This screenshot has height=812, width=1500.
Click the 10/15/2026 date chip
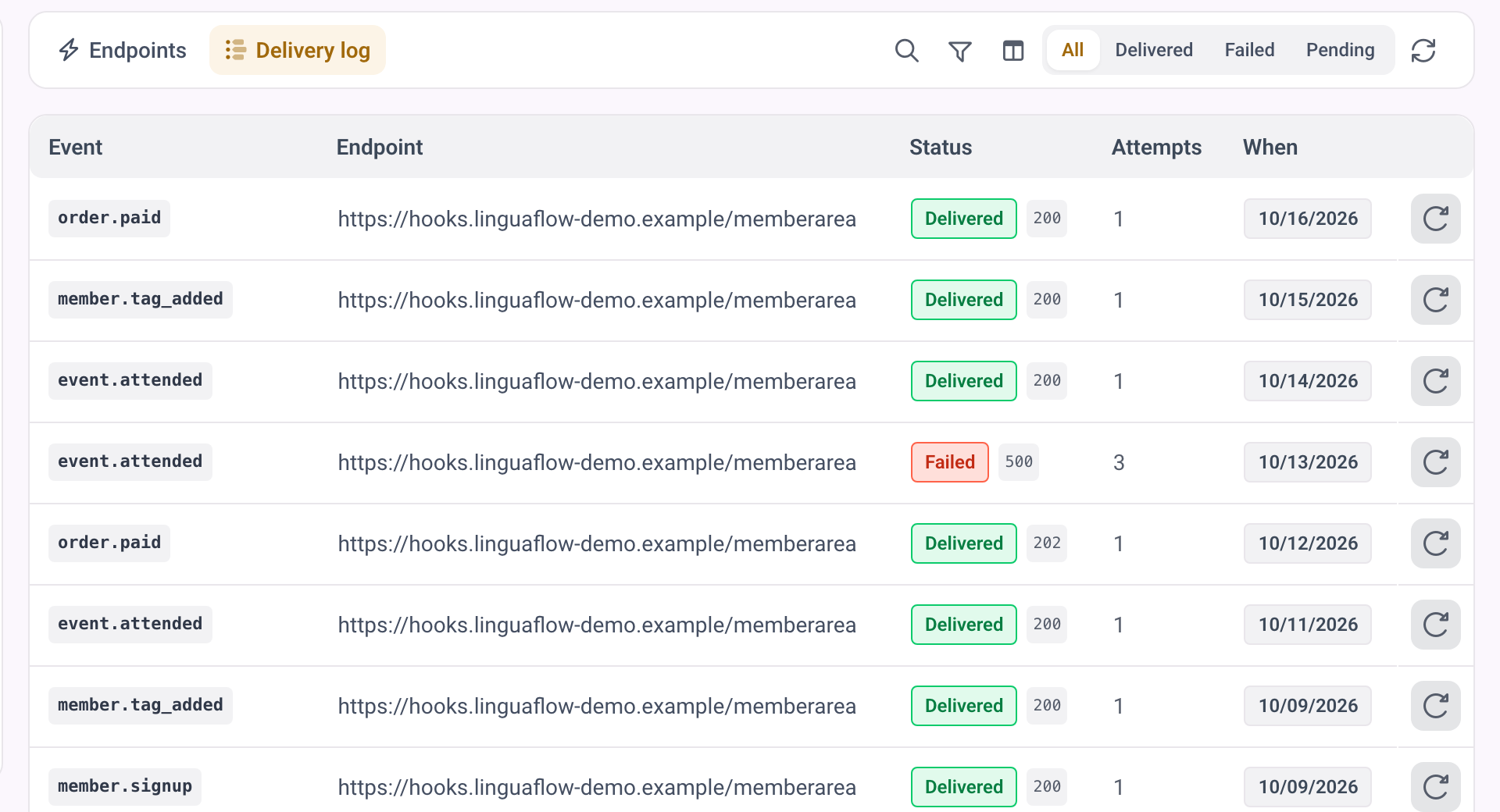[1308, 300]
